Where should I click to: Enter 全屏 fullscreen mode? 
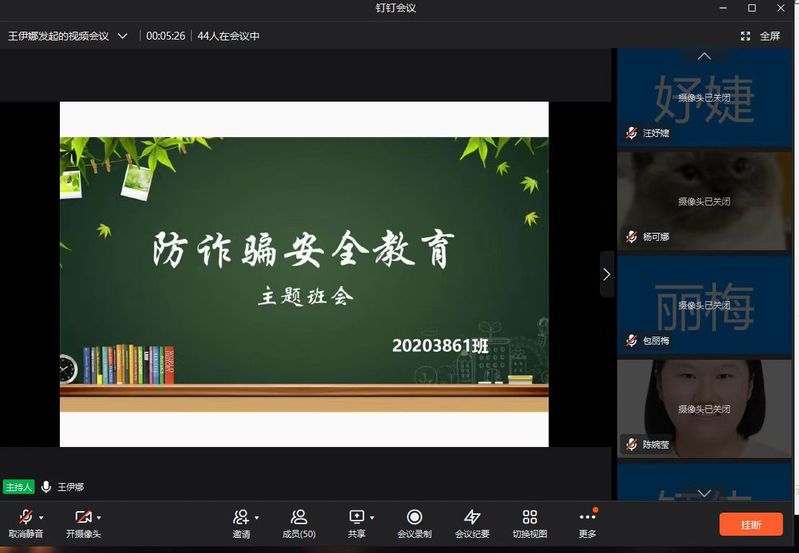tap(760, 36)
